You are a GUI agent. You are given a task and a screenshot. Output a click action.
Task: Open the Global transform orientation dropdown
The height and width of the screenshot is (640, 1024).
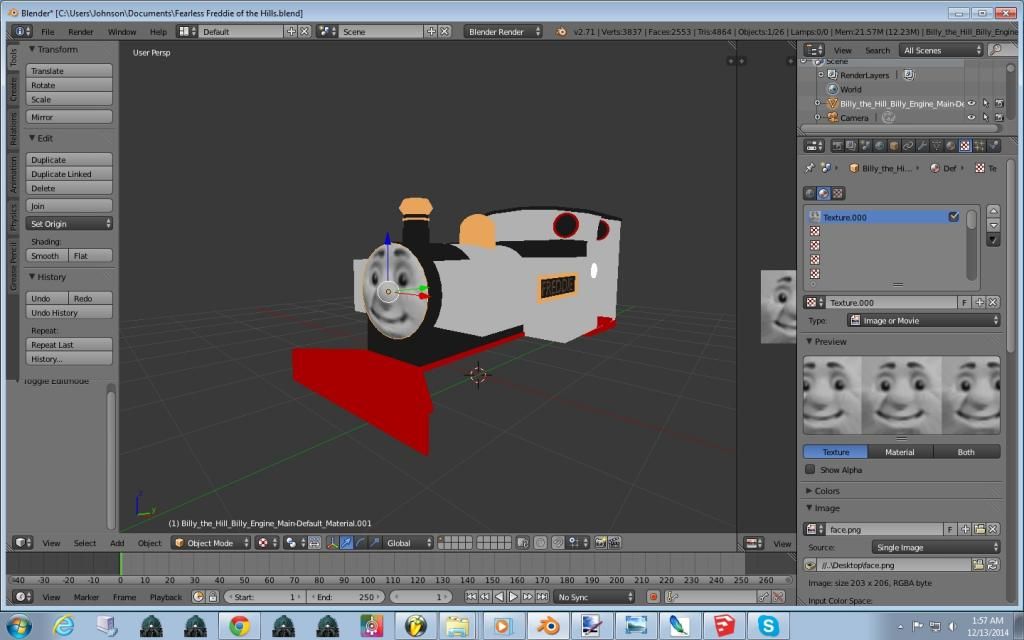click(x=408, y=543)
